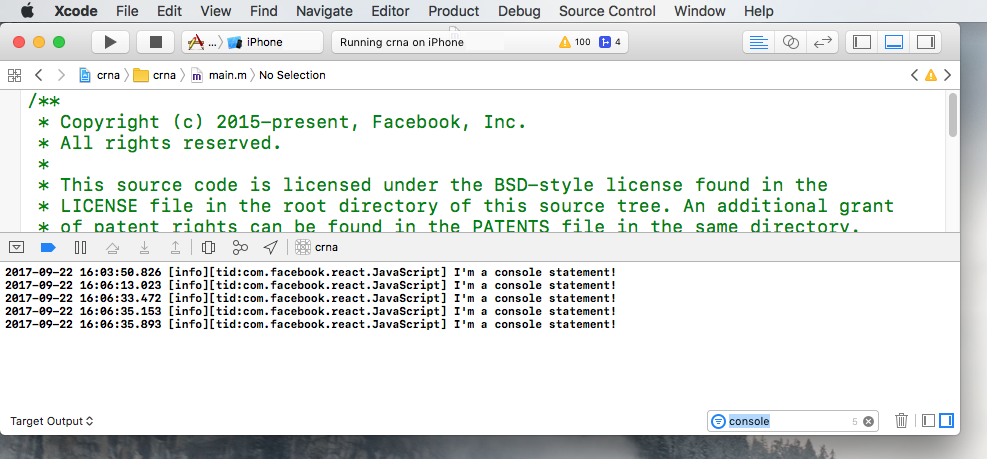Viewport: 987px width, 459px height.
Task: Stop the running crna task
Action: click(155, 42)
